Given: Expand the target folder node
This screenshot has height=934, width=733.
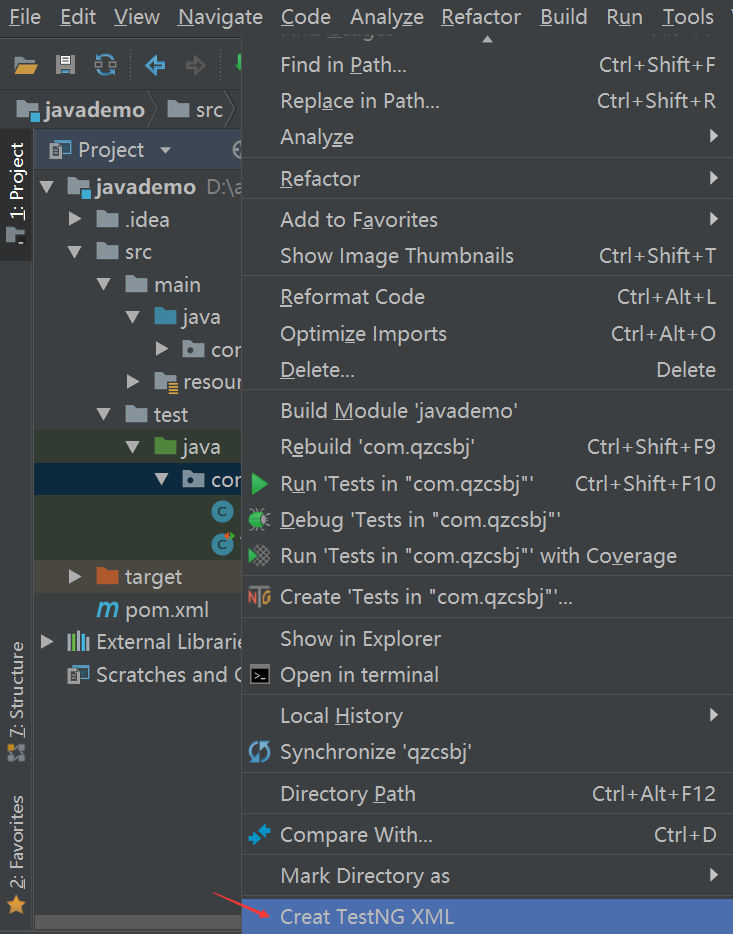Looking at the screenshot, I should [75, 576].
